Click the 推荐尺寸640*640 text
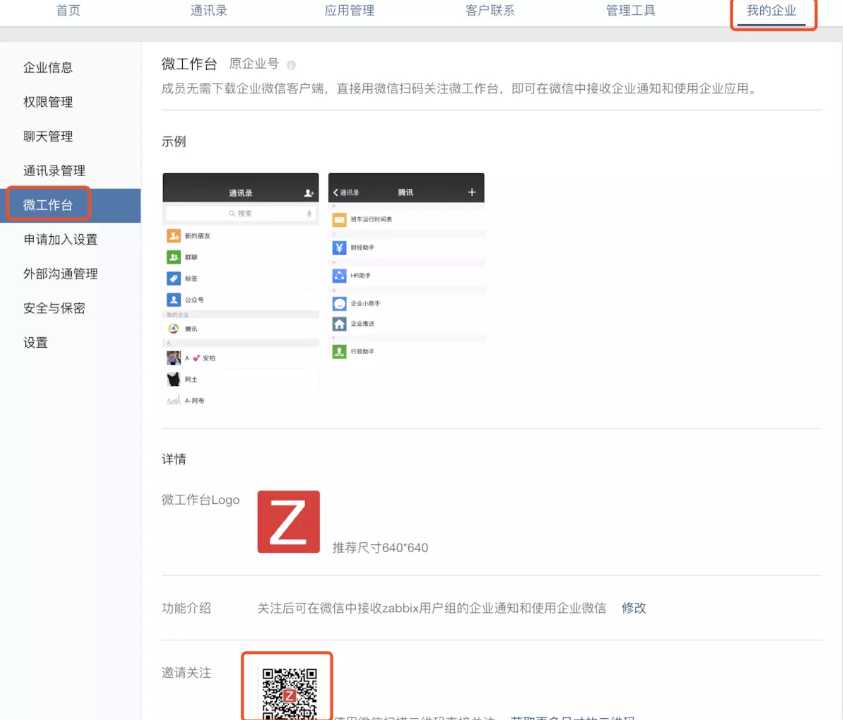The image size is (843, 720). tap(380, 548)
